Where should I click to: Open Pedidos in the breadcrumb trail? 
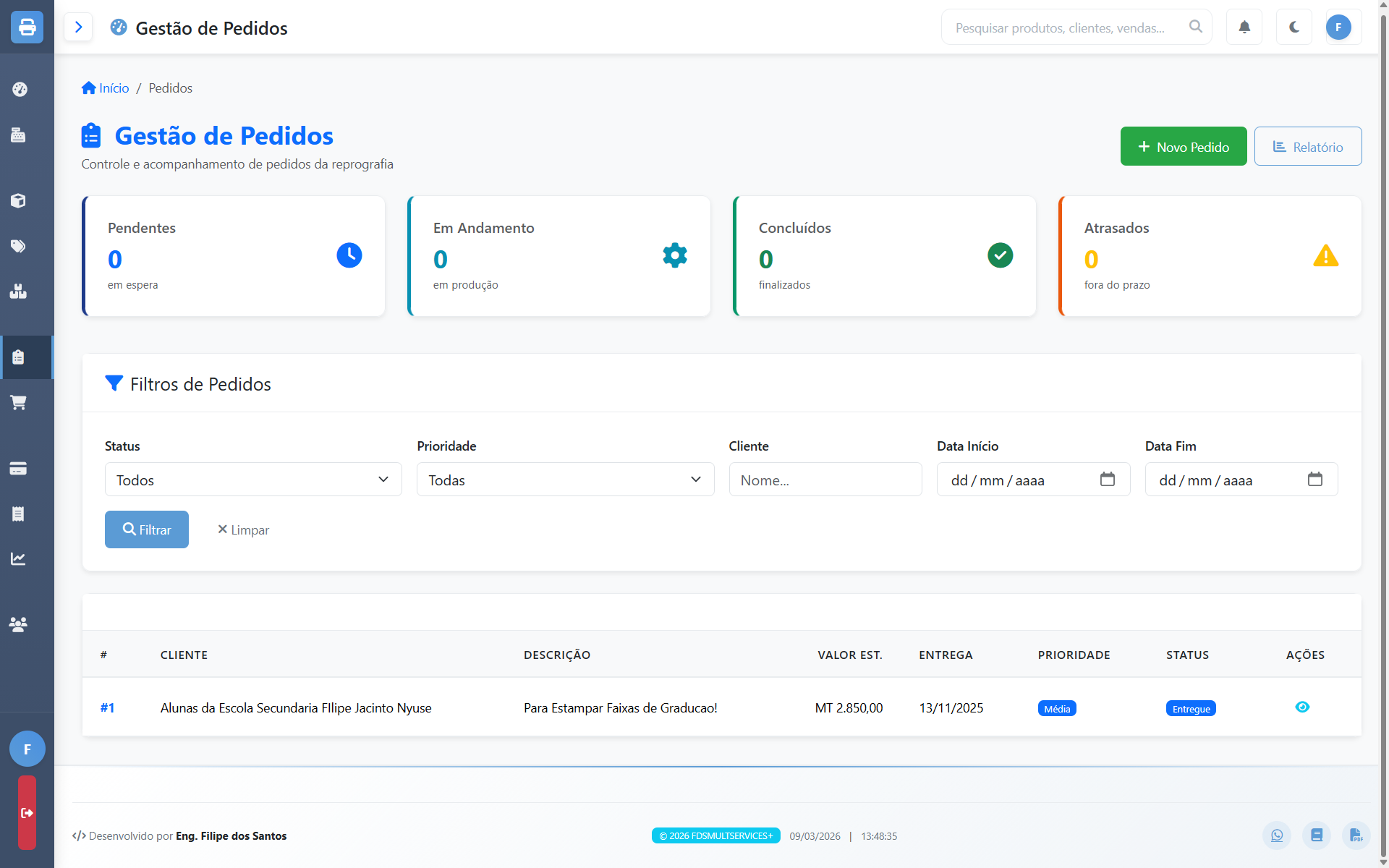pos(170,88)
